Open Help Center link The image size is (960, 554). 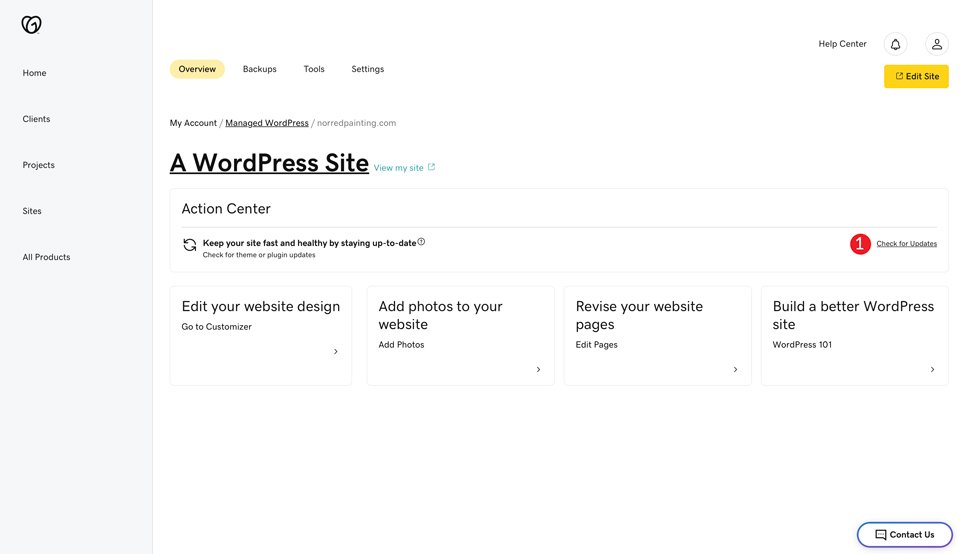coord(842,44)
